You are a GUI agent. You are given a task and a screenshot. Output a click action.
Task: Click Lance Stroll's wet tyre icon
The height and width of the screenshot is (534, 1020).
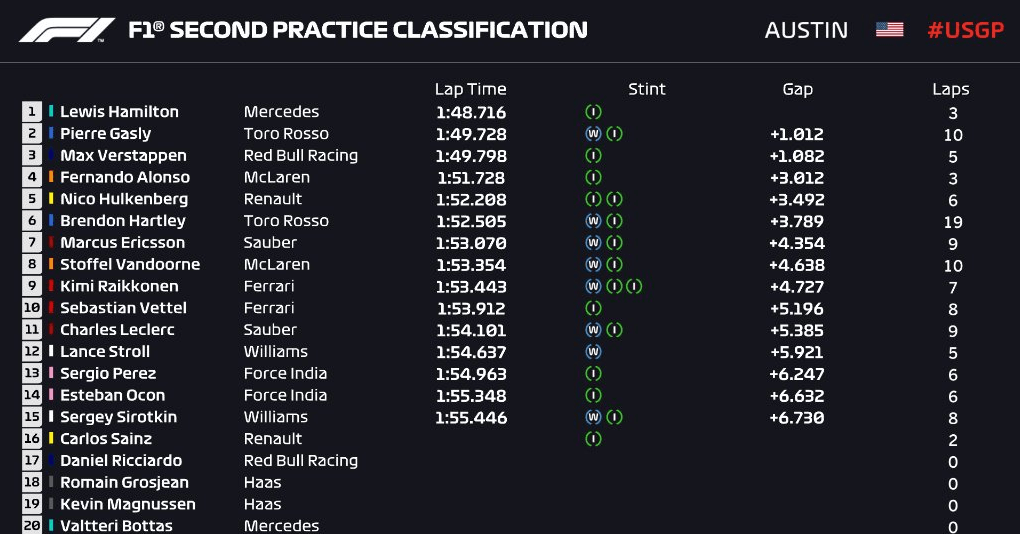(x=593, y=352)
